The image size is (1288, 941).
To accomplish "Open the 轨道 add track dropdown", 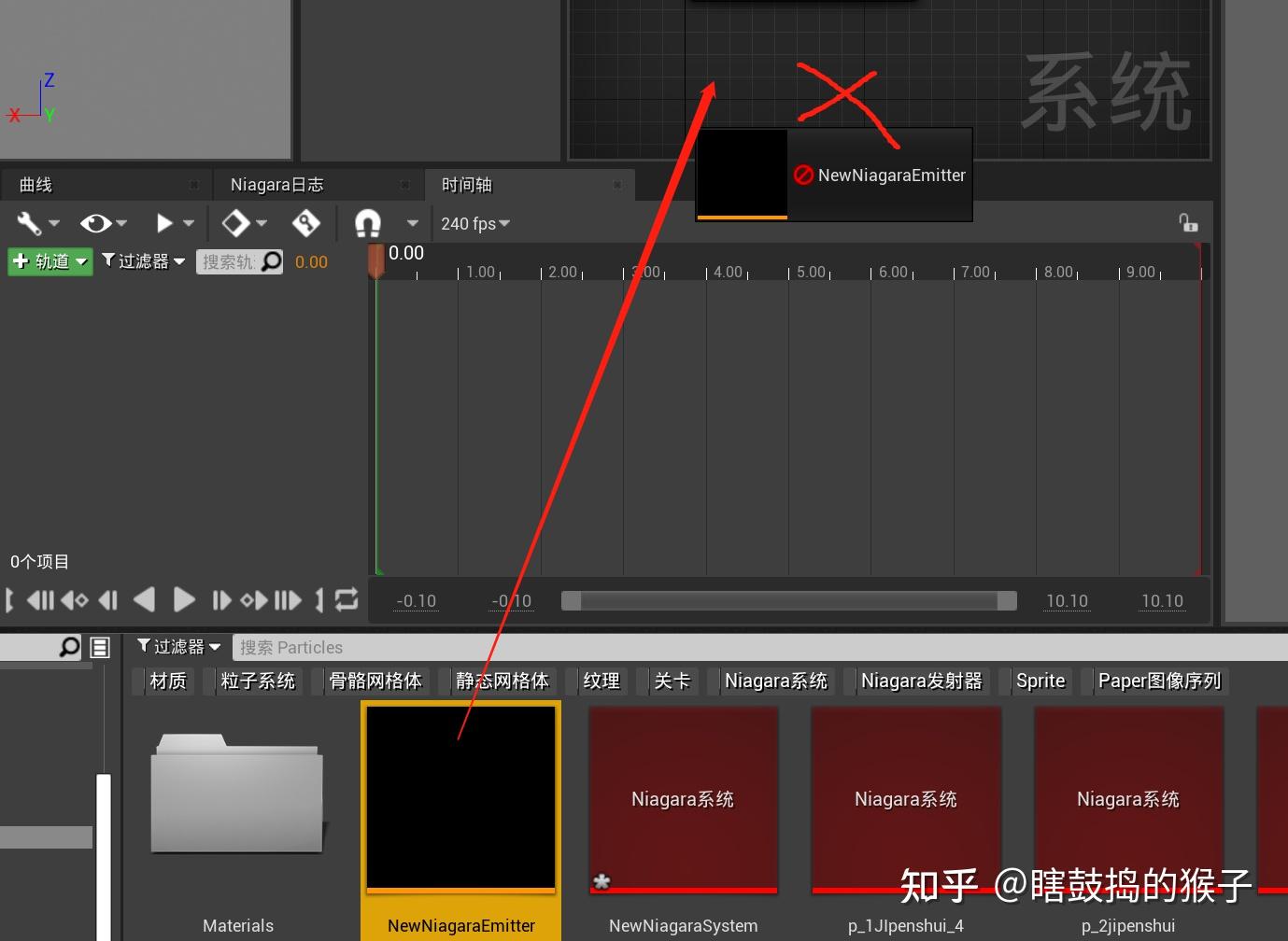I will pyautogui.click(x=49, y=261).
